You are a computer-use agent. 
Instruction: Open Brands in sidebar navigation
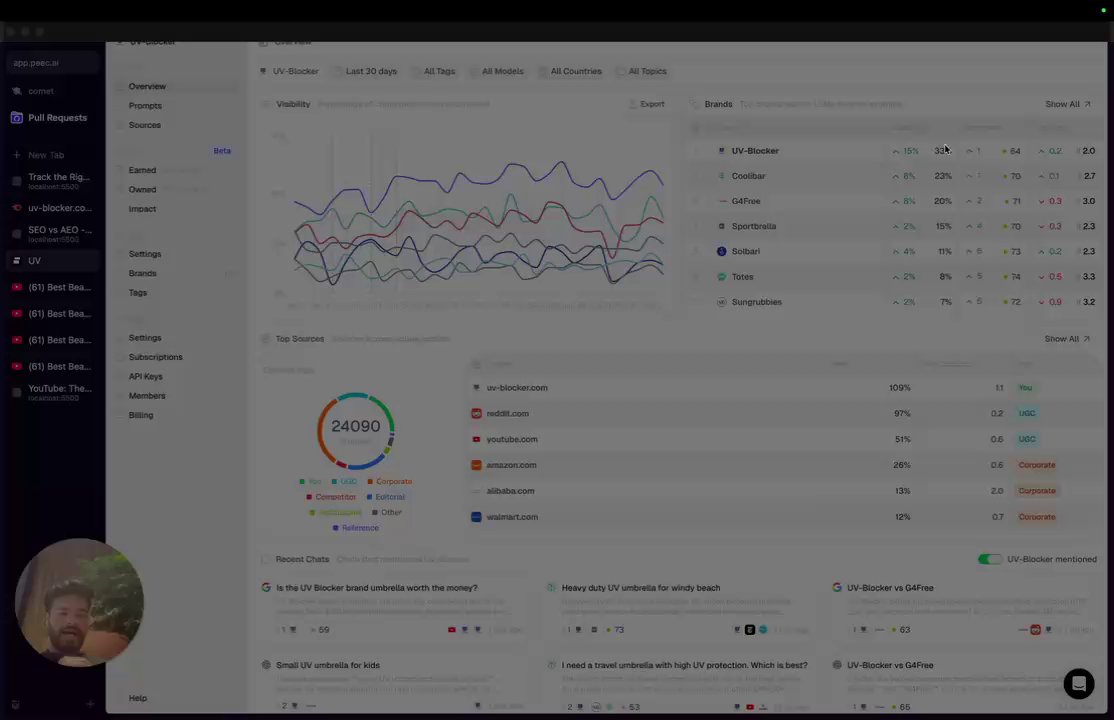(142, 273)
